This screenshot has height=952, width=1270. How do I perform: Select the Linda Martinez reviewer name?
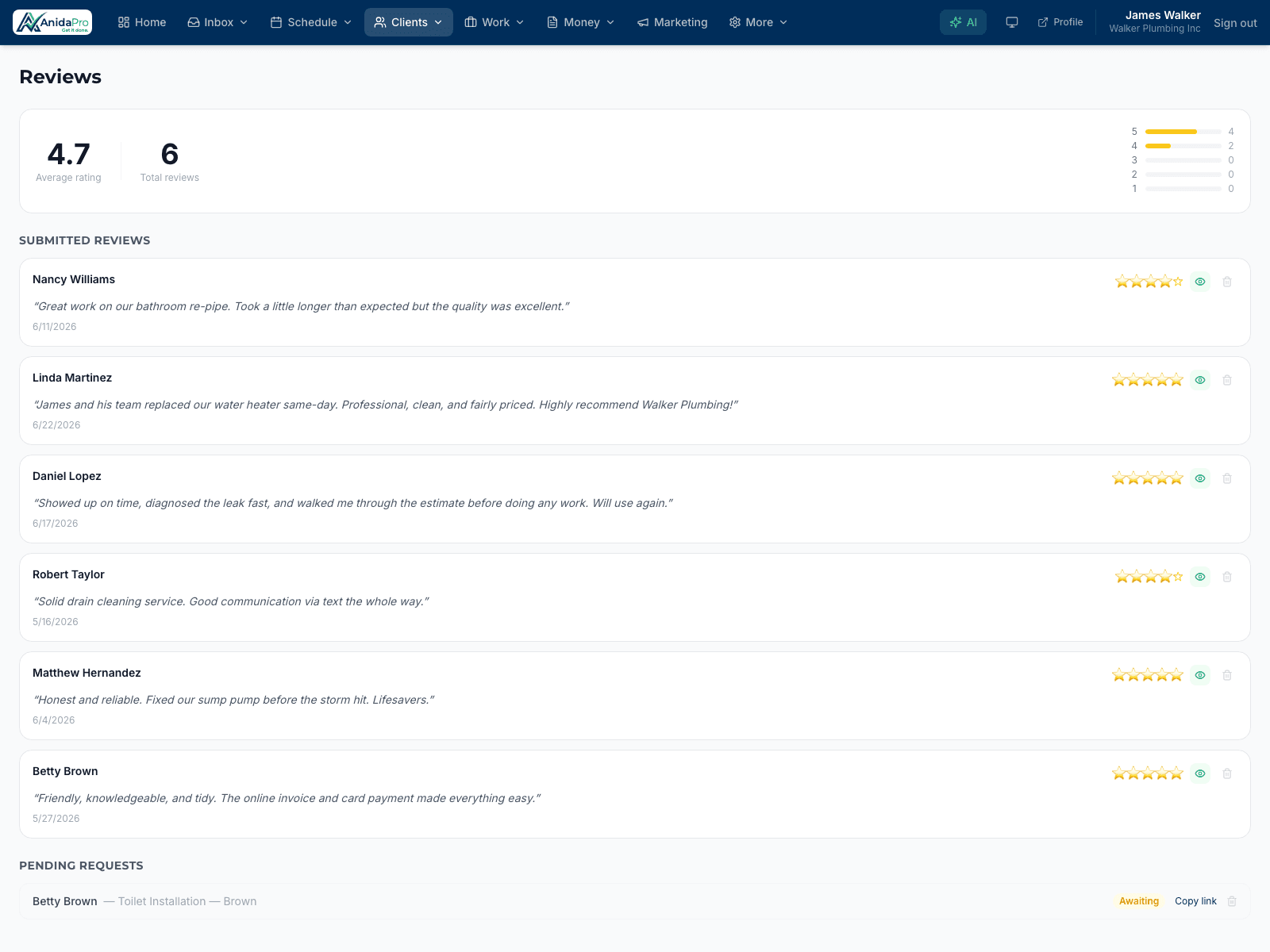pyautogui.click(x=72, y=378)
